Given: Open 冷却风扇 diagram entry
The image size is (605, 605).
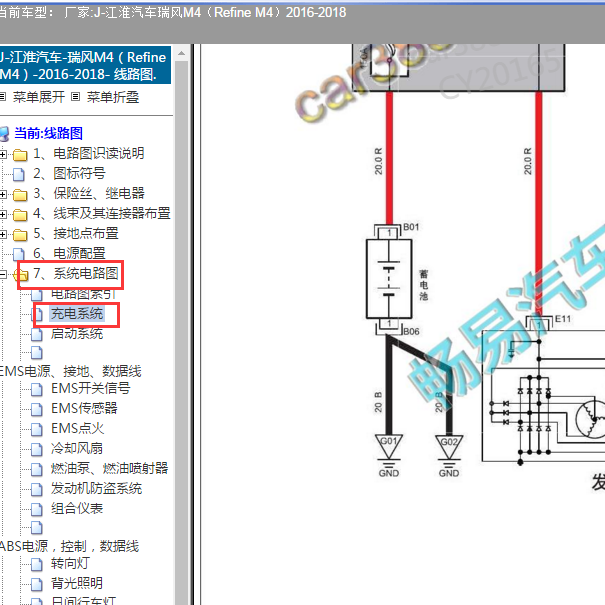Looking at the screenshot, I should (x=77, y=448).
